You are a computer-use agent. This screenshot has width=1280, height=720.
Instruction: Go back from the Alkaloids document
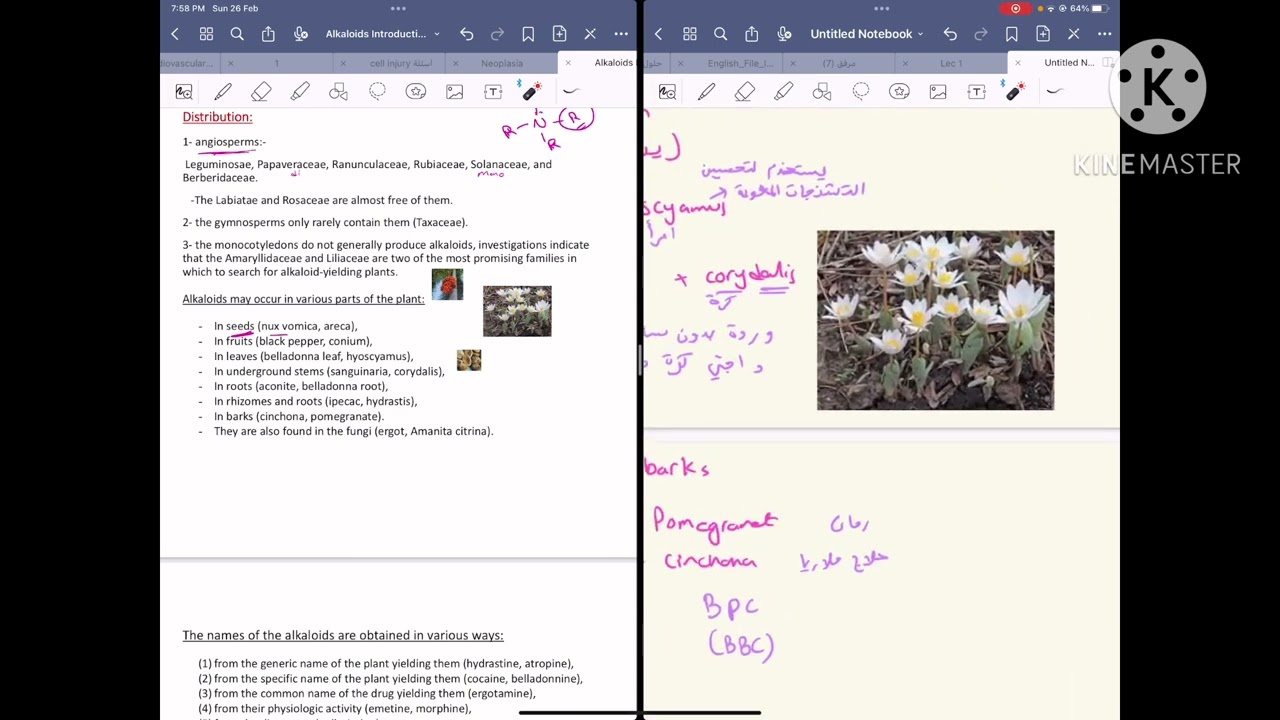[175, 34]
